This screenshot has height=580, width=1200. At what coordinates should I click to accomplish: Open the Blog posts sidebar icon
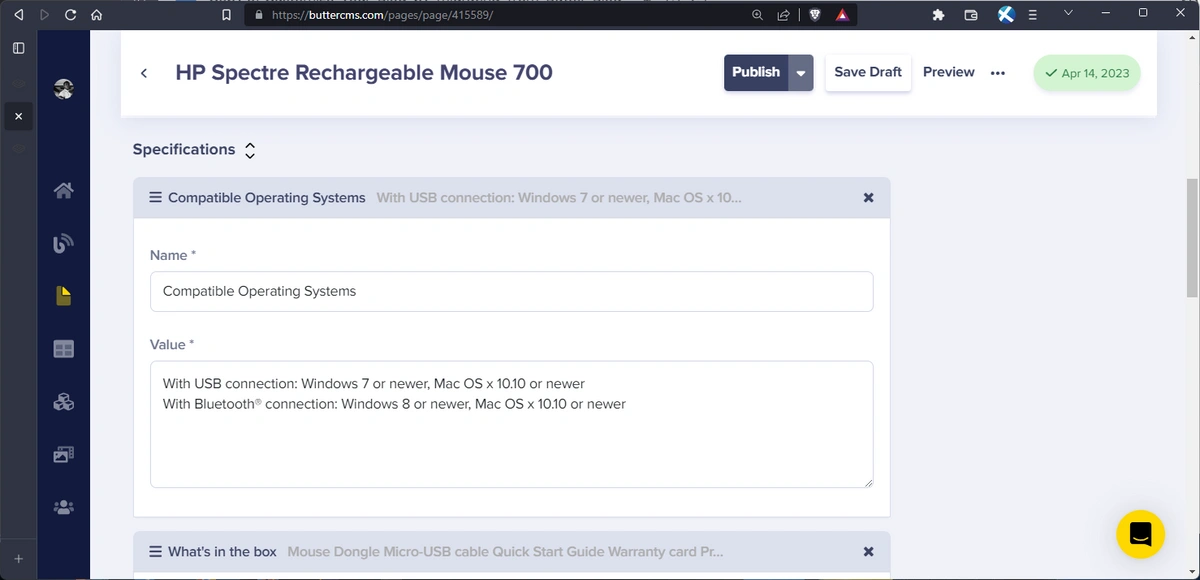[63, 244]
